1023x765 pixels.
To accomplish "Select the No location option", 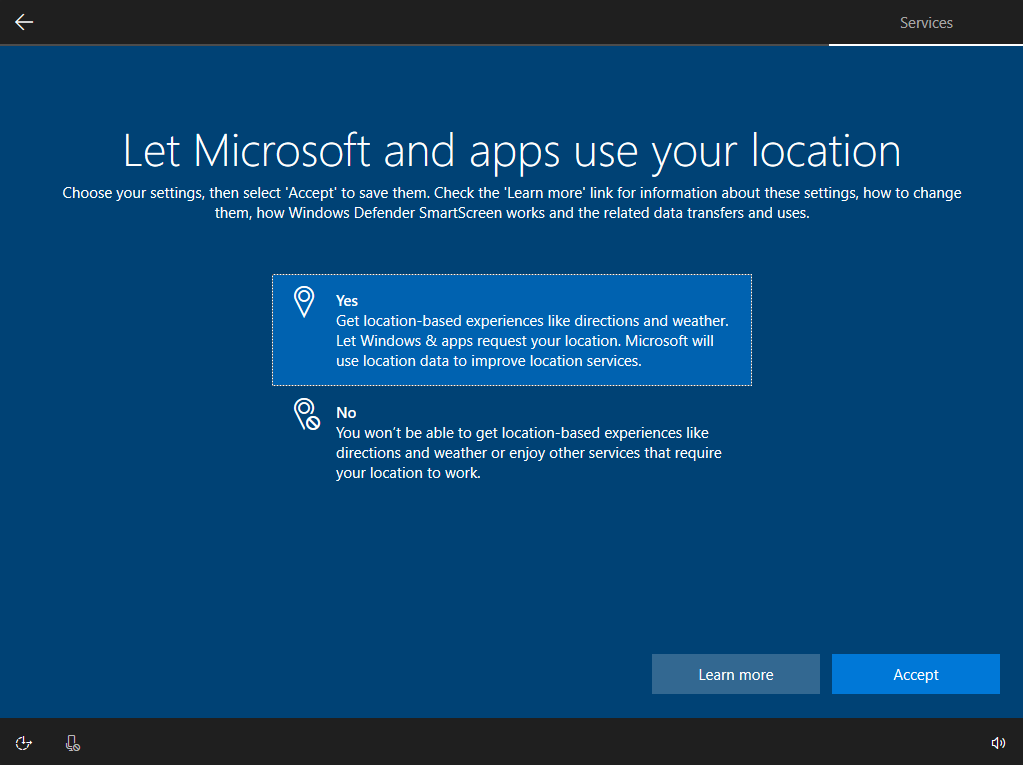I will tap(512, 442).
